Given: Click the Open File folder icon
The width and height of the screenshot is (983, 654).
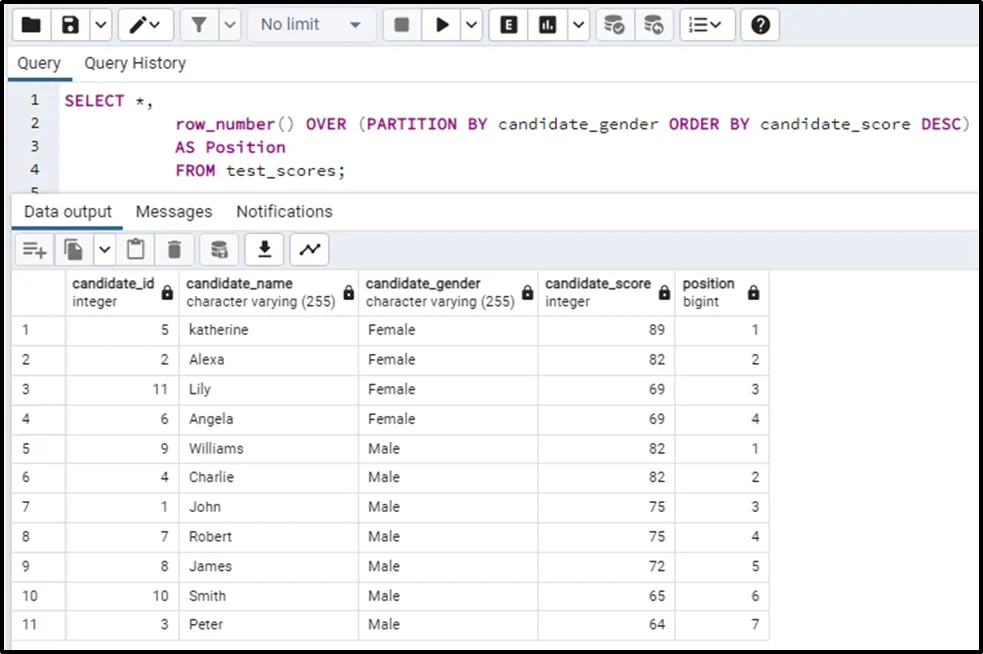Looking at the screenshot, I should pyautogui.click(x=32, y=25).
